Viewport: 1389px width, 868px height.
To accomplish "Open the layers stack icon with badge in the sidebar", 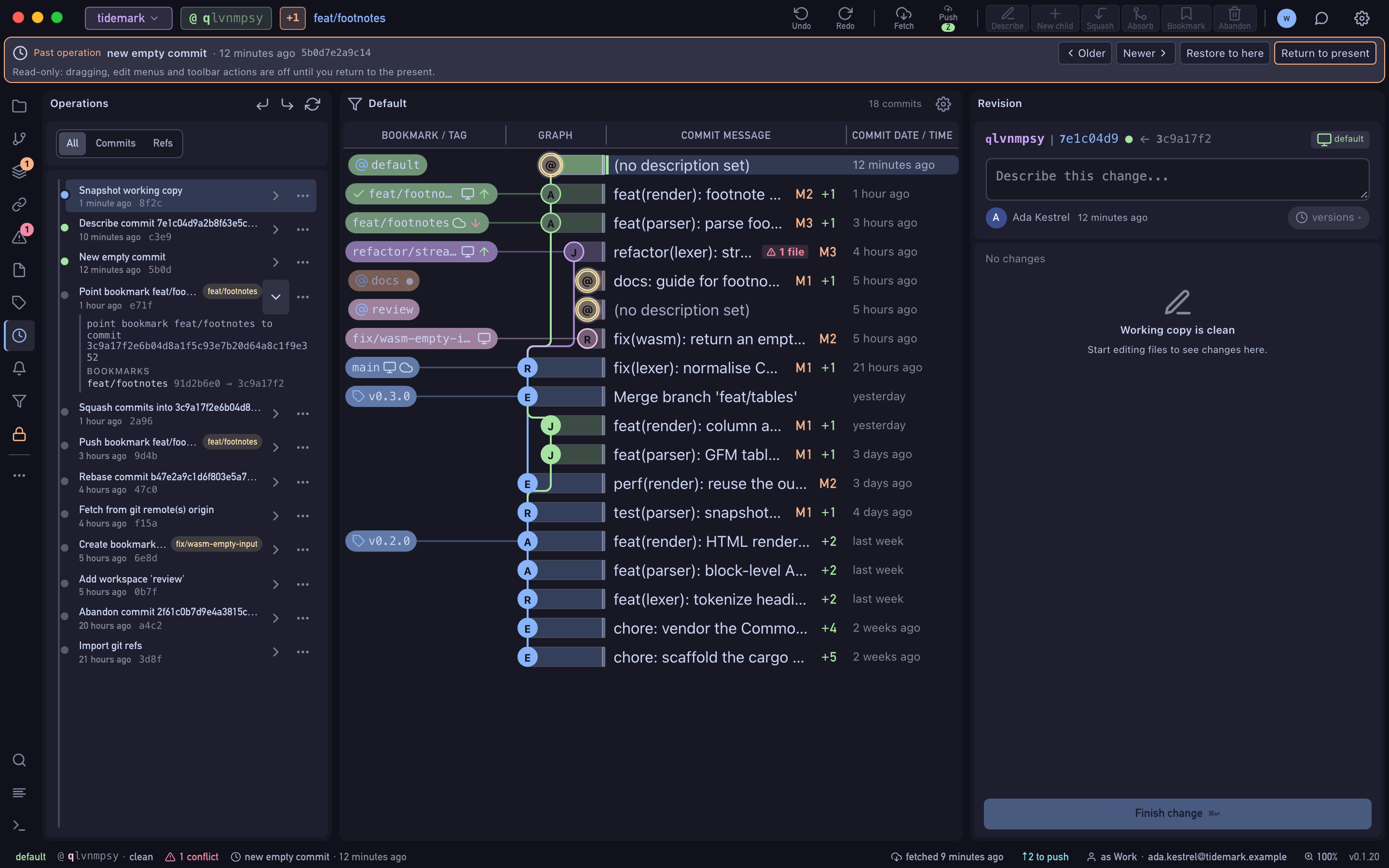I will 19,172.
